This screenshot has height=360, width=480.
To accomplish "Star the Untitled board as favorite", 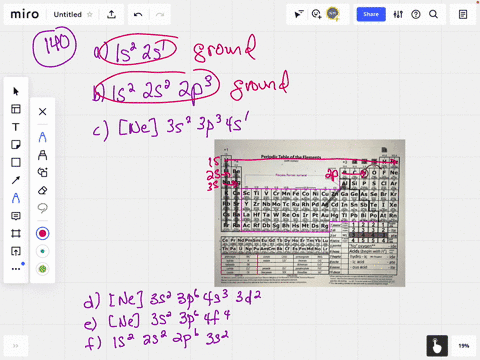I will click(x=90, y=14).
